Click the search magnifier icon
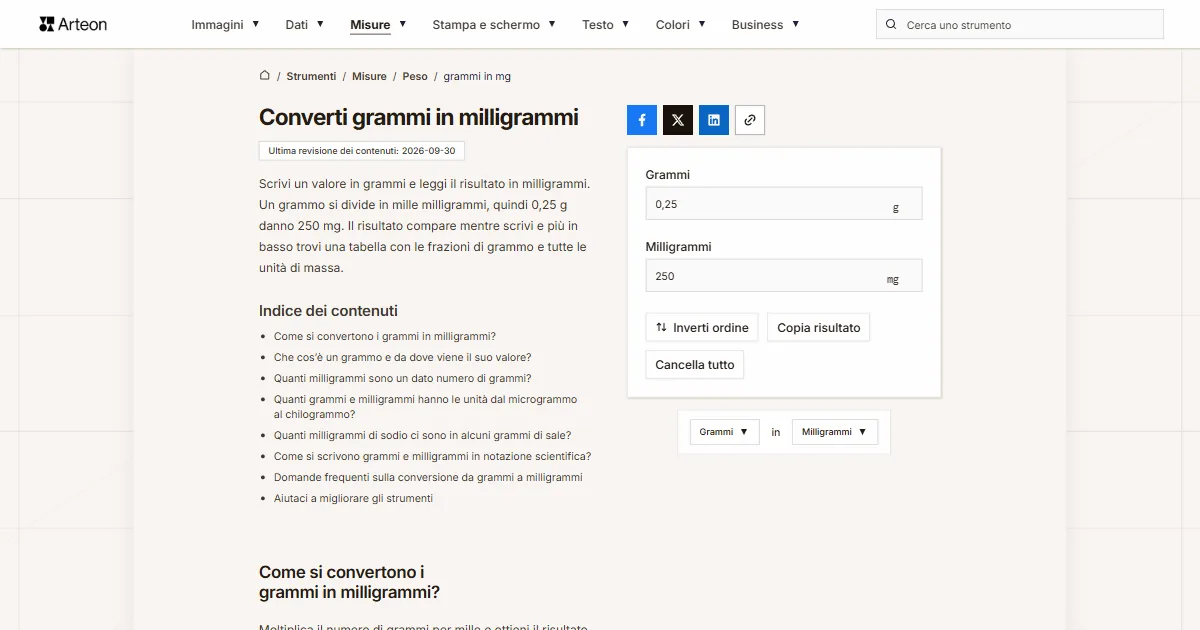The image size is (1200, 630). pyautogui.click(x=891, y=25)
